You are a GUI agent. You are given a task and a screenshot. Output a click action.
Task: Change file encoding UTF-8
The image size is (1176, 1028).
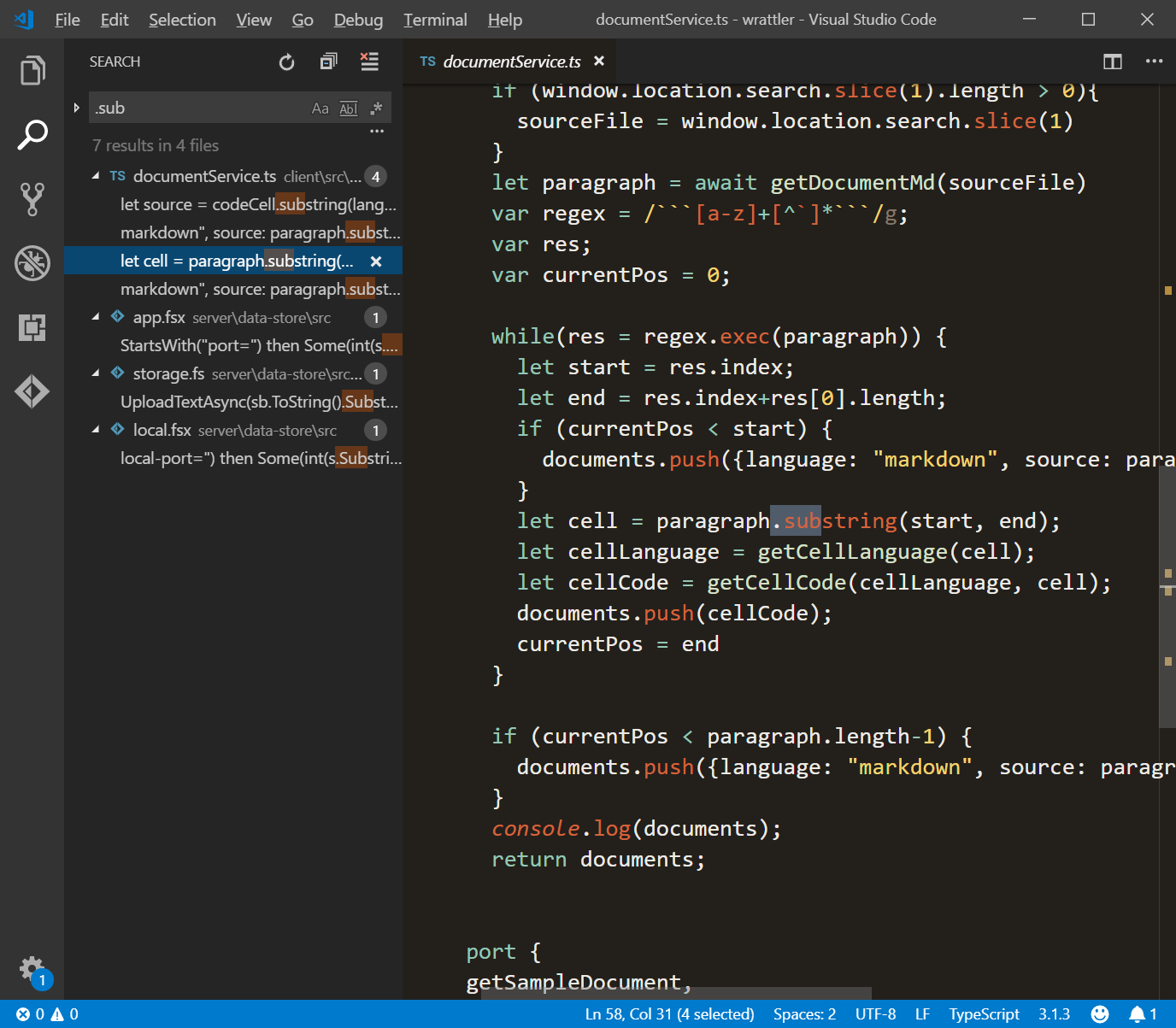pyautogui.click(x=875, y=1014)
